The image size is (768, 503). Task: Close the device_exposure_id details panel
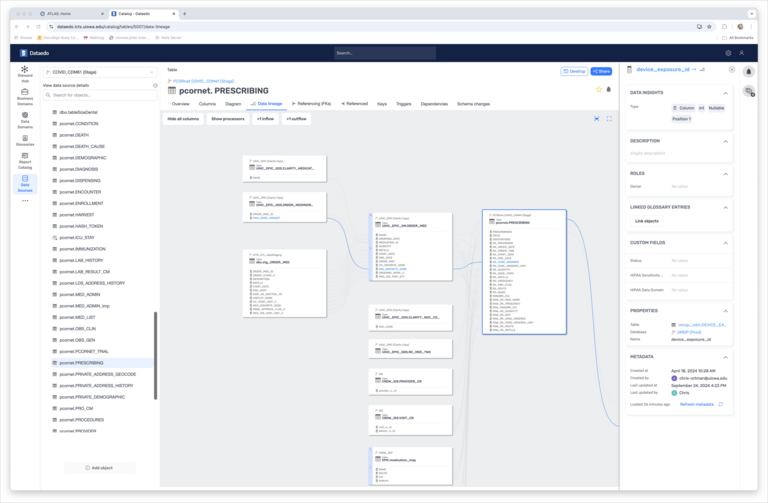732,70
